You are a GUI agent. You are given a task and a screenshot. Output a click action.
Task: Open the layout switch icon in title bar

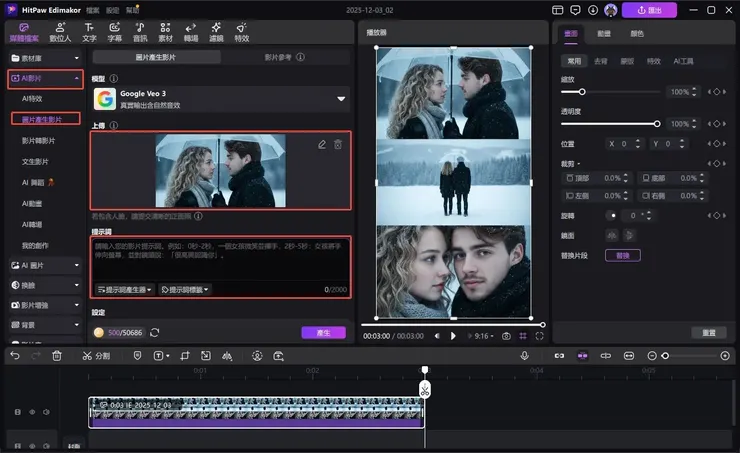point(557,10)
